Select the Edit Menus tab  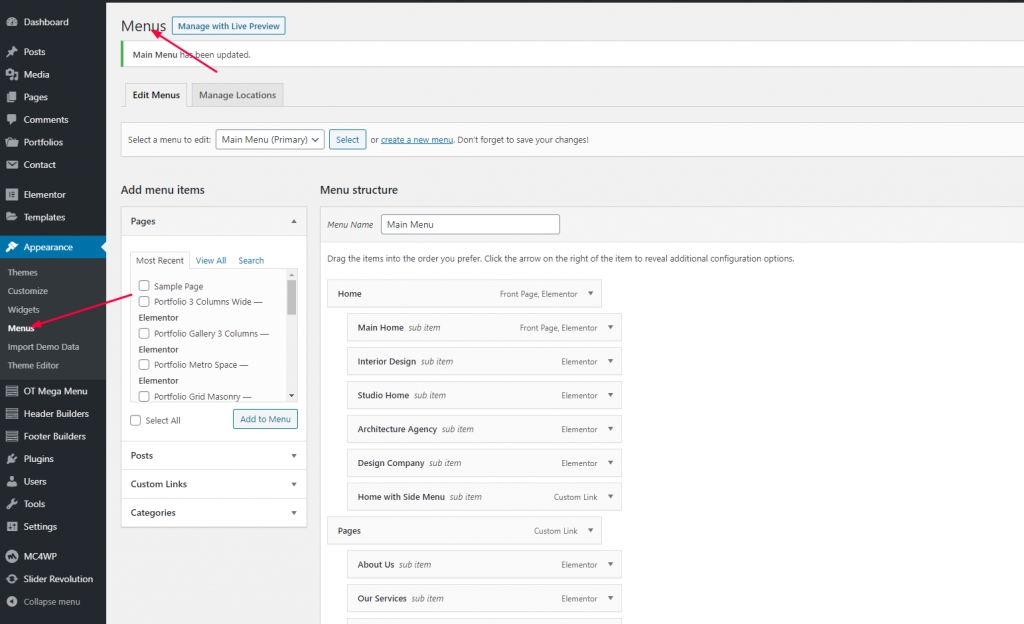(x=156, y=95)
